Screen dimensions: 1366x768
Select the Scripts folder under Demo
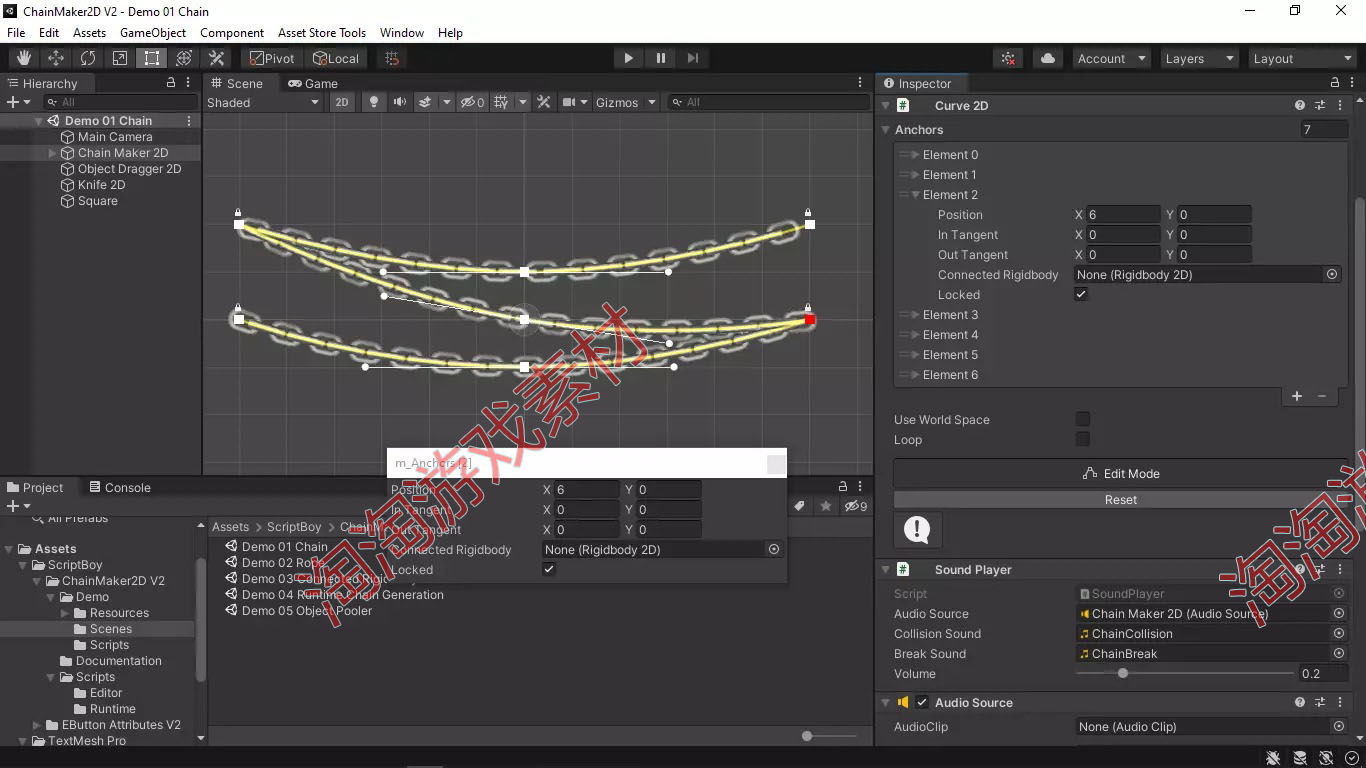(109, 645)
